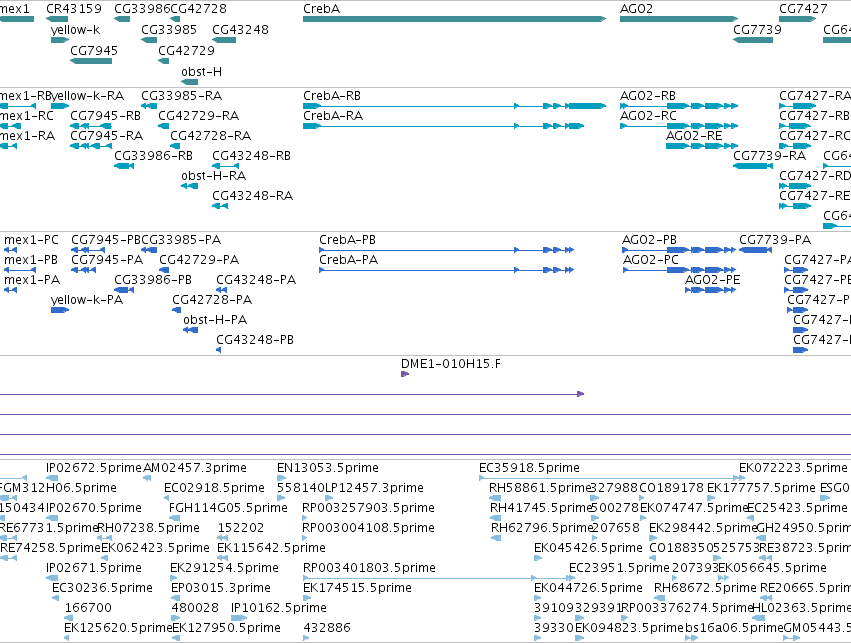Select the CG42728-PA protein label
Viewport: 851px width, 643px height.
[212, 300]
